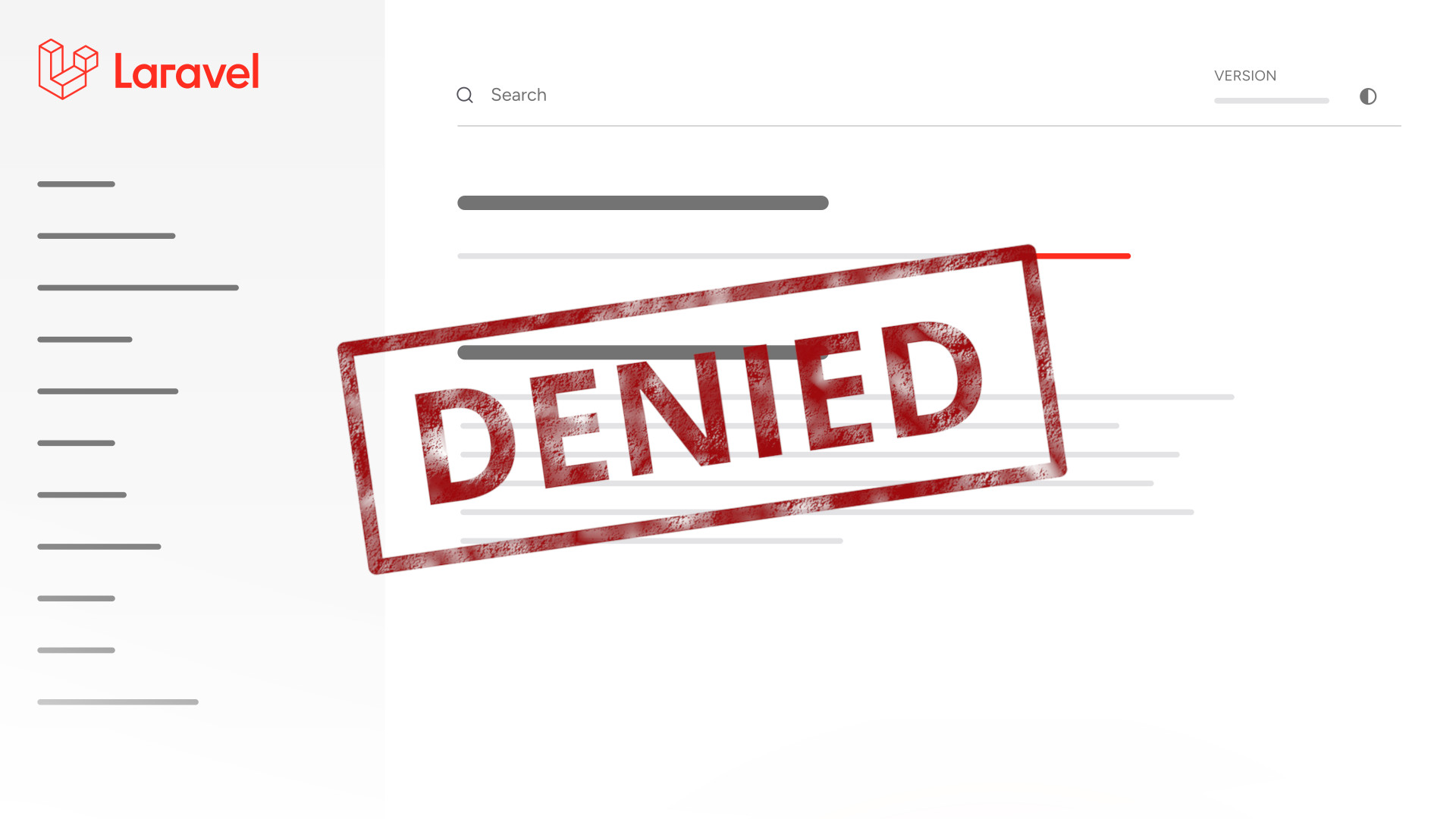Click the VERSION label
Viewport: 1456px width, 819px height.
pos(1245,76)
